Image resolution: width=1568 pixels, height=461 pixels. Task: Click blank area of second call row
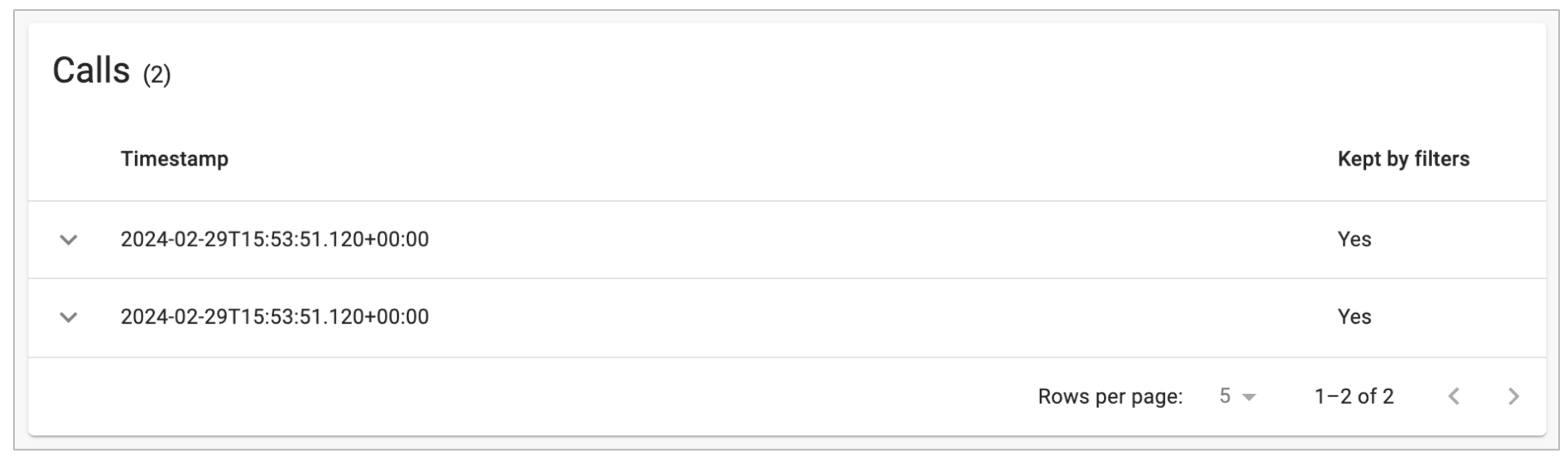tap(847, 317)
